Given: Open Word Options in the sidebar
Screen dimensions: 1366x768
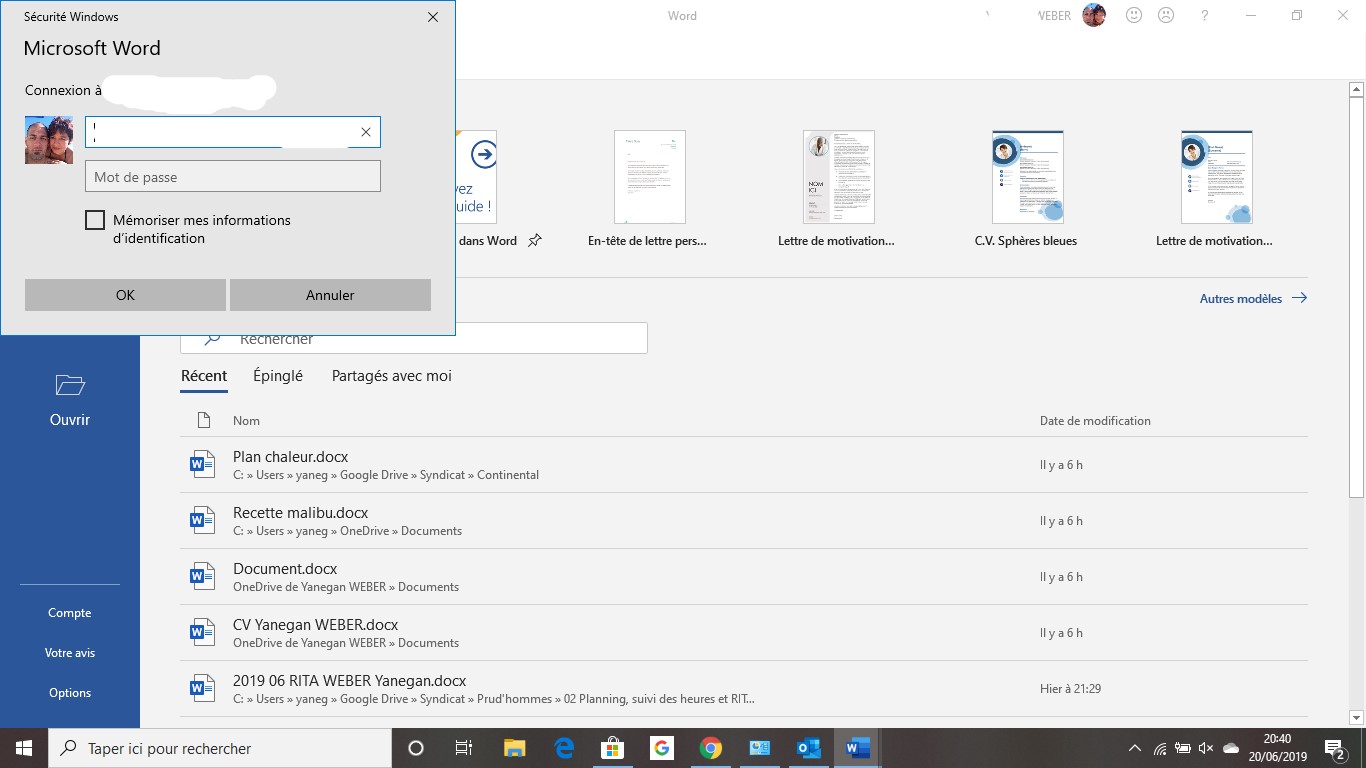Looking at the screenshot, I should [70, 693].
